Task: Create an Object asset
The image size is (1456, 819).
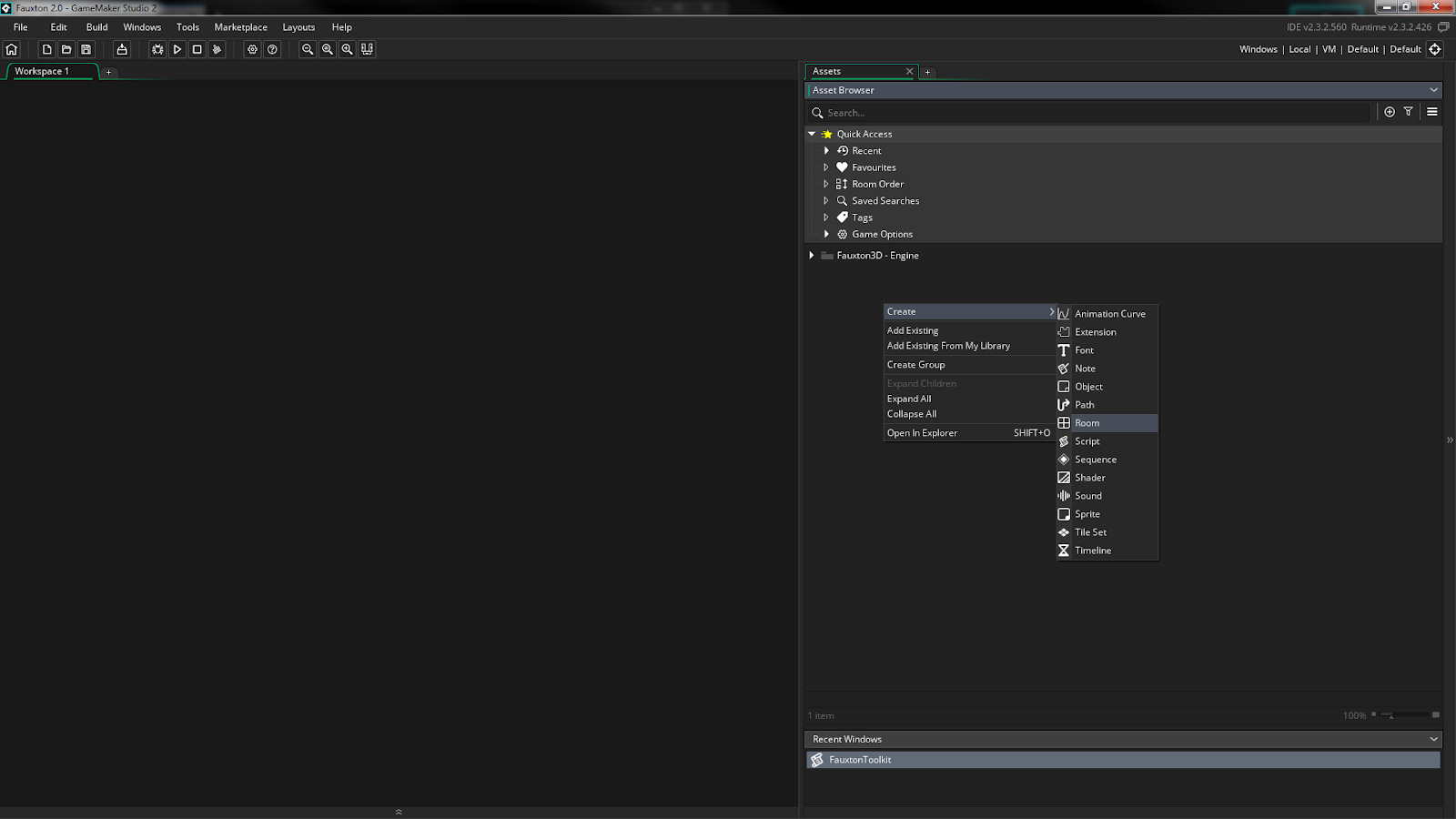Action: point(1107,387)
